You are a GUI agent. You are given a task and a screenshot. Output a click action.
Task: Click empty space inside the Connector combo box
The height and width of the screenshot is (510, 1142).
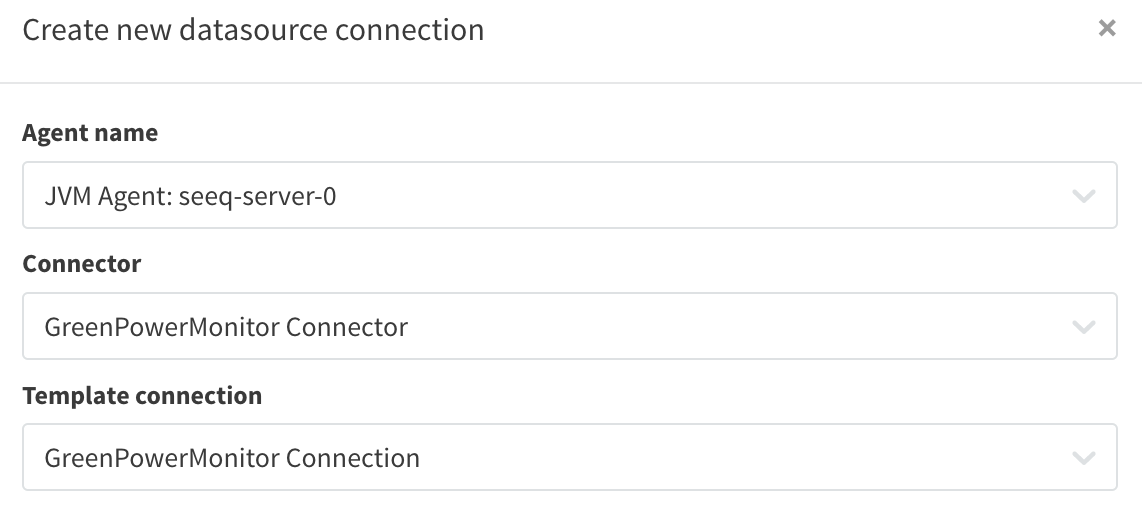tap(728, 326)
